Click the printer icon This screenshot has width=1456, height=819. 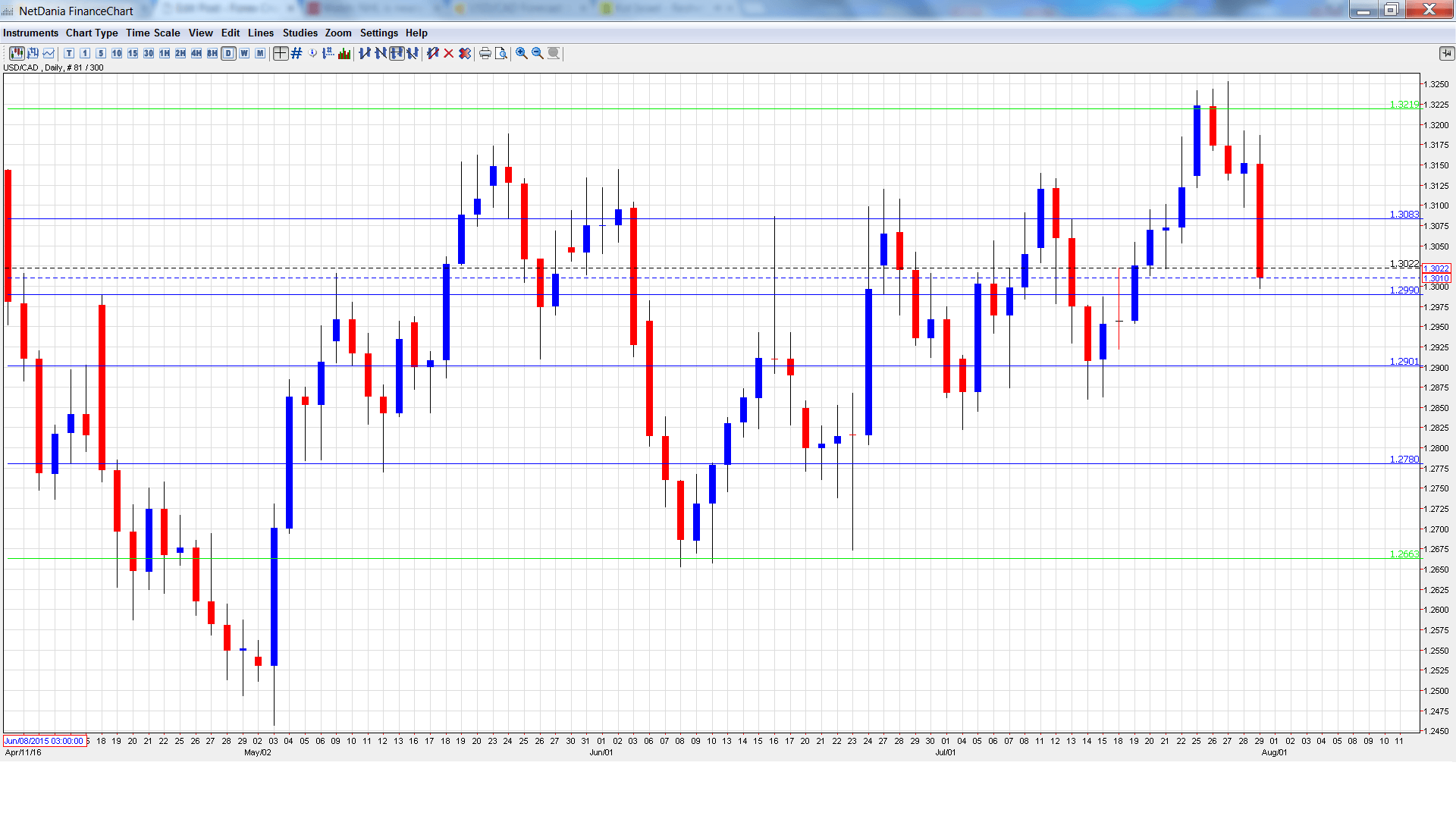pyautogui.click(x=485, y=53)
